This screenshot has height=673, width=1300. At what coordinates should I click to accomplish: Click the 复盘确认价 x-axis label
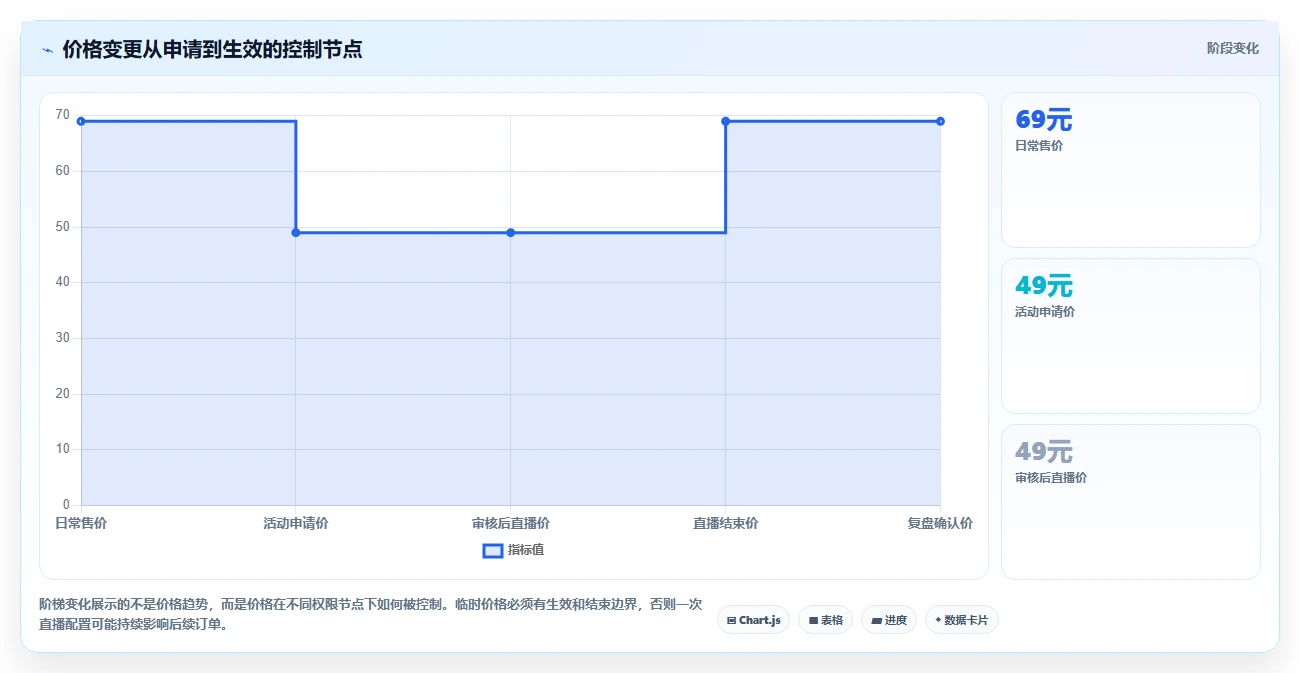(x=940, y=523)
